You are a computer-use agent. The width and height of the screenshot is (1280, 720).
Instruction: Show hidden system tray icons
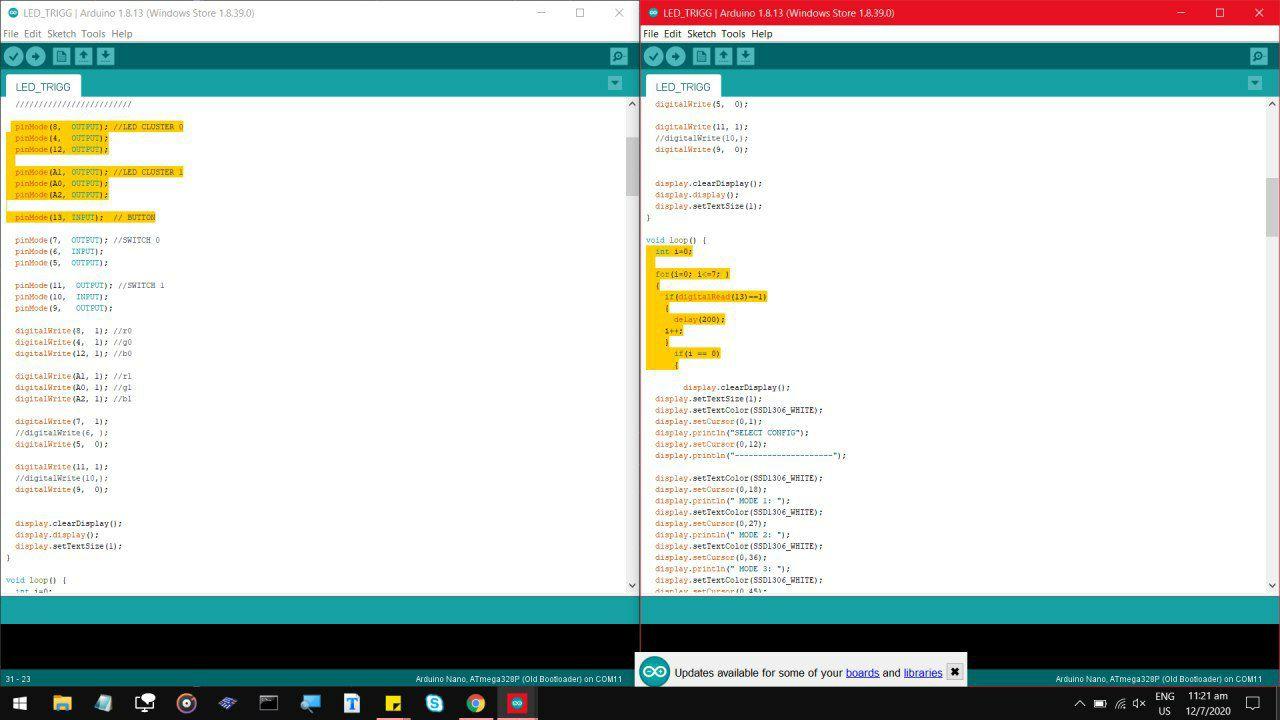coord(1079,704)
